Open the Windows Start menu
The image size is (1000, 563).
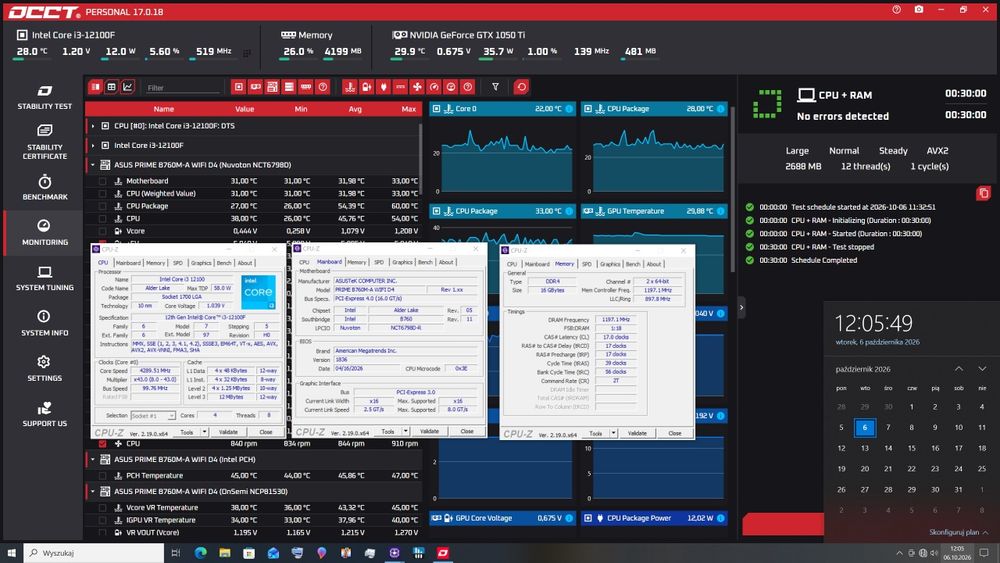click(x=11, y=553)
